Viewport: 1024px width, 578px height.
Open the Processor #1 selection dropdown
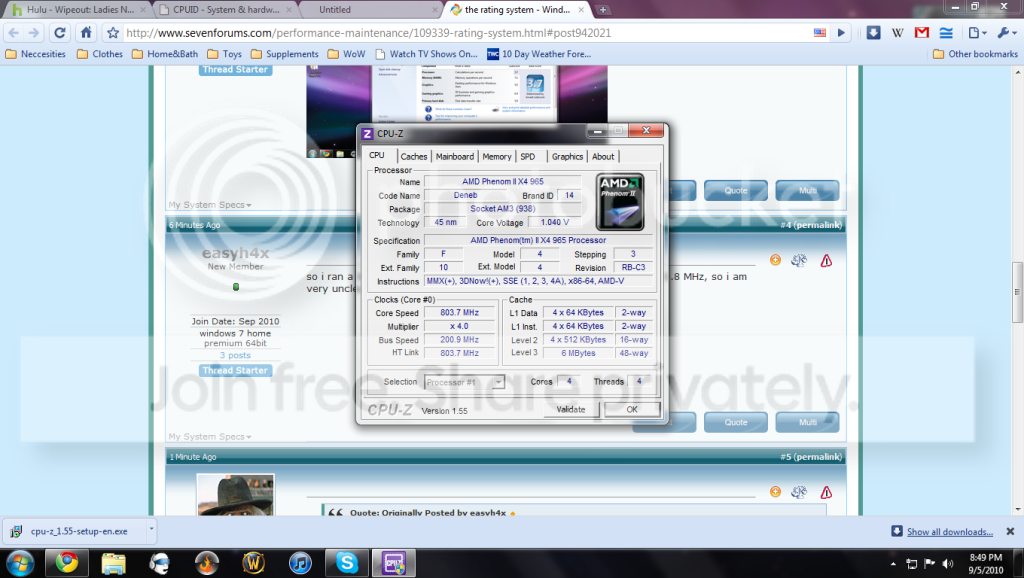pyautogui.click(x=464, y=382)
